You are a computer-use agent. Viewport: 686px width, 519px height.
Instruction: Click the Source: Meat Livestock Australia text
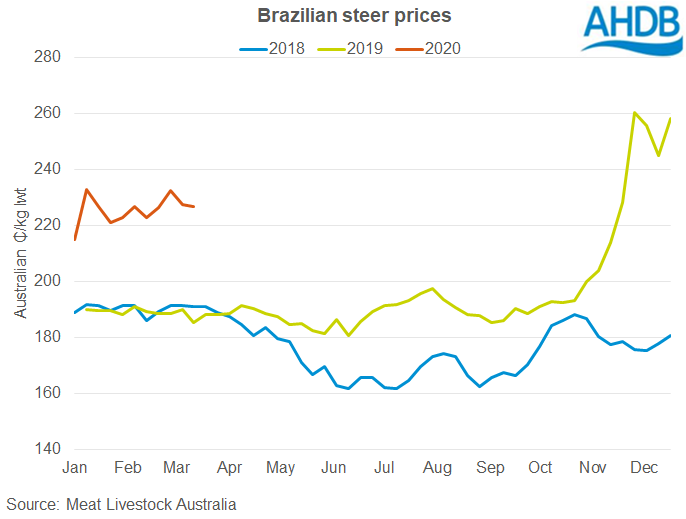point(121,504)
